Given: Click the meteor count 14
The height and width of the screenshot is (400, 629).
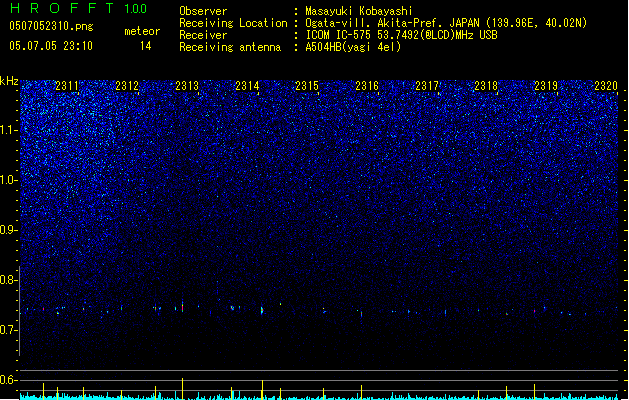Looking at the screenshot, I should coord(146,46).
